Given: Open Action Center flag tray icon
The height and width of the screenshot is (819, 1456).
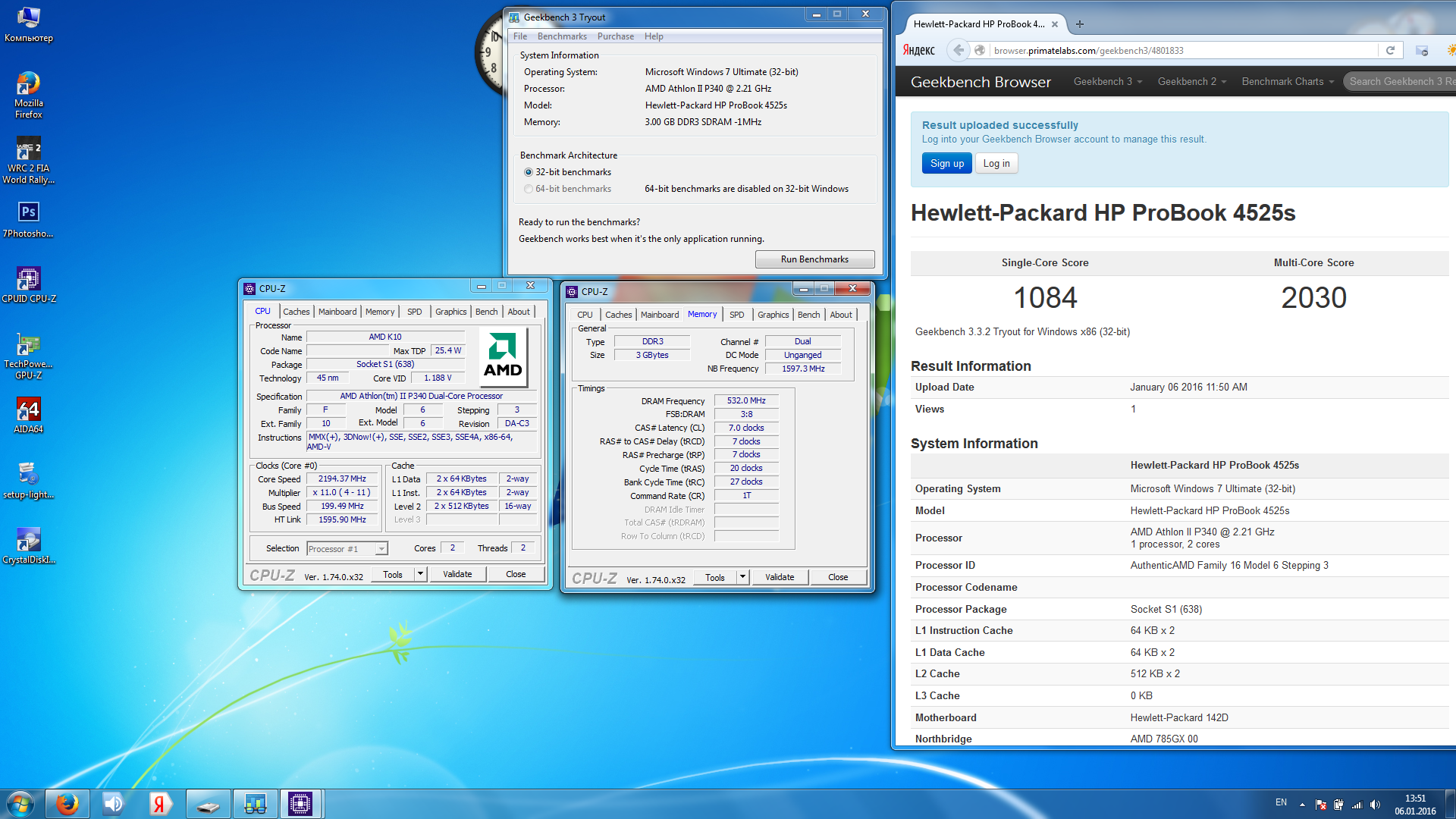Looking at the screenshot, I should coord(1320,805).
